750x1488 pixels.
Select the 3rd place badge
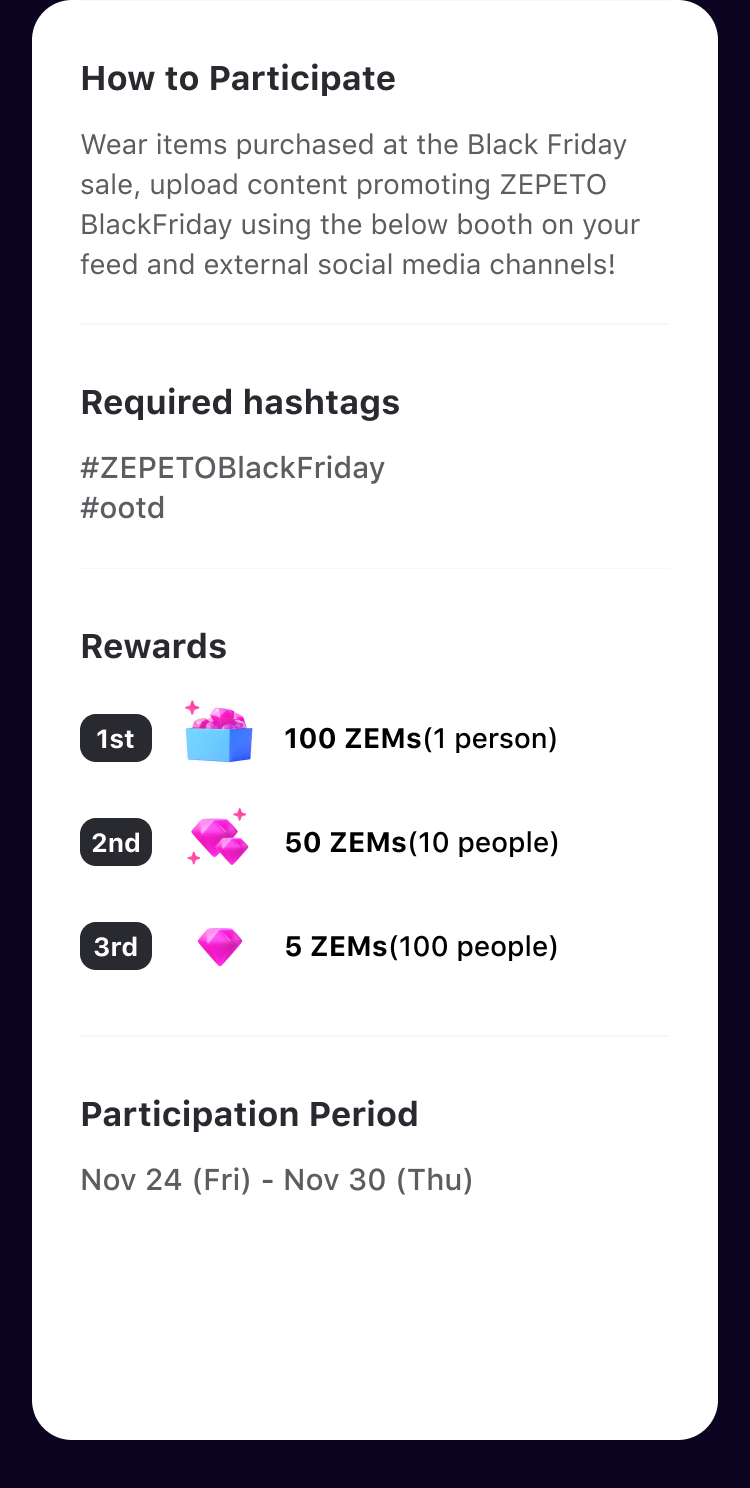116,946
